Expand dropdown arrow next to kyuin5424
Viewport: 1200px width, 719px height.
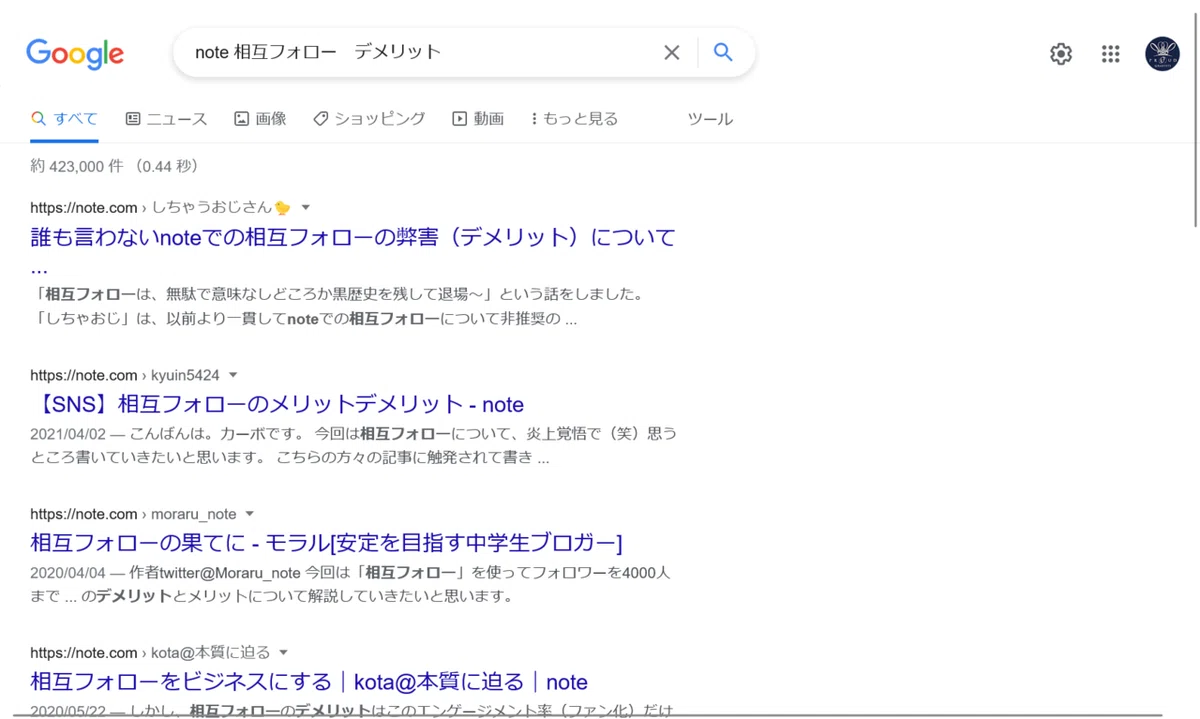[233, 375]
